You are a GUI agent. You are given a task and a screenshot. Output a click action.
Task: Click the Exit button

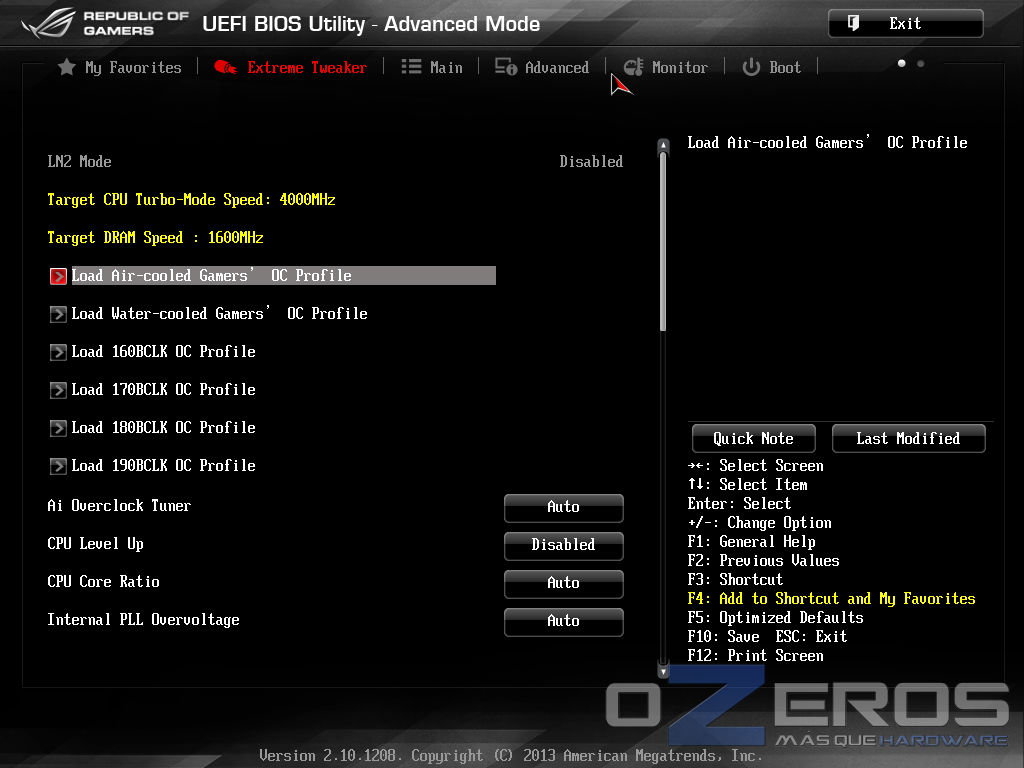(906, 24)
